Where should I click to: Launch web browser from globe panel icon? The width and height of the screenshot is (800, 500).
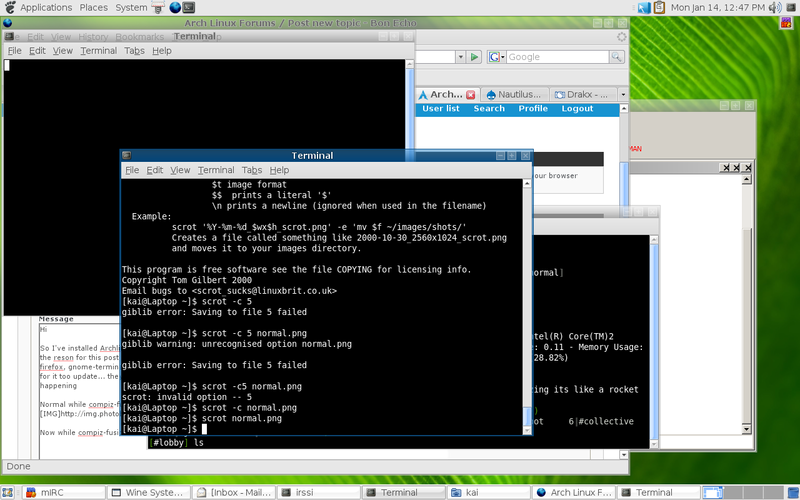click(x=175, y=8)
